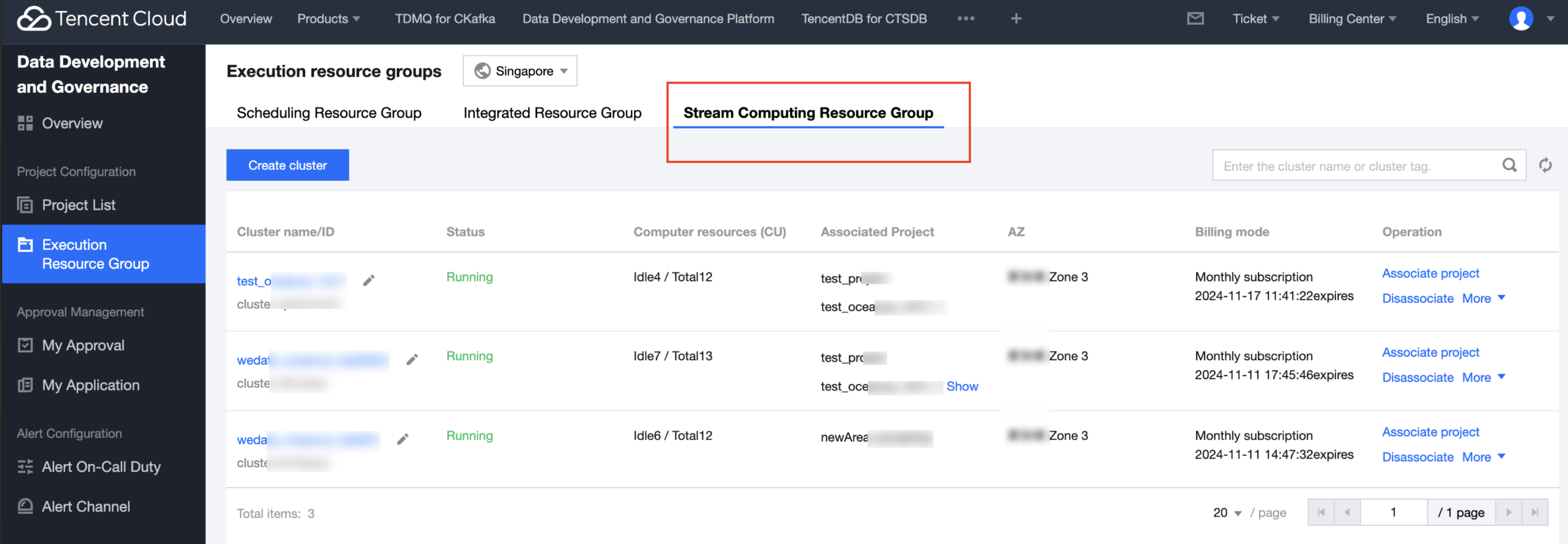Open Project List in the sidebar
The image size is (1568, 544).
click(x=79, y=205)
